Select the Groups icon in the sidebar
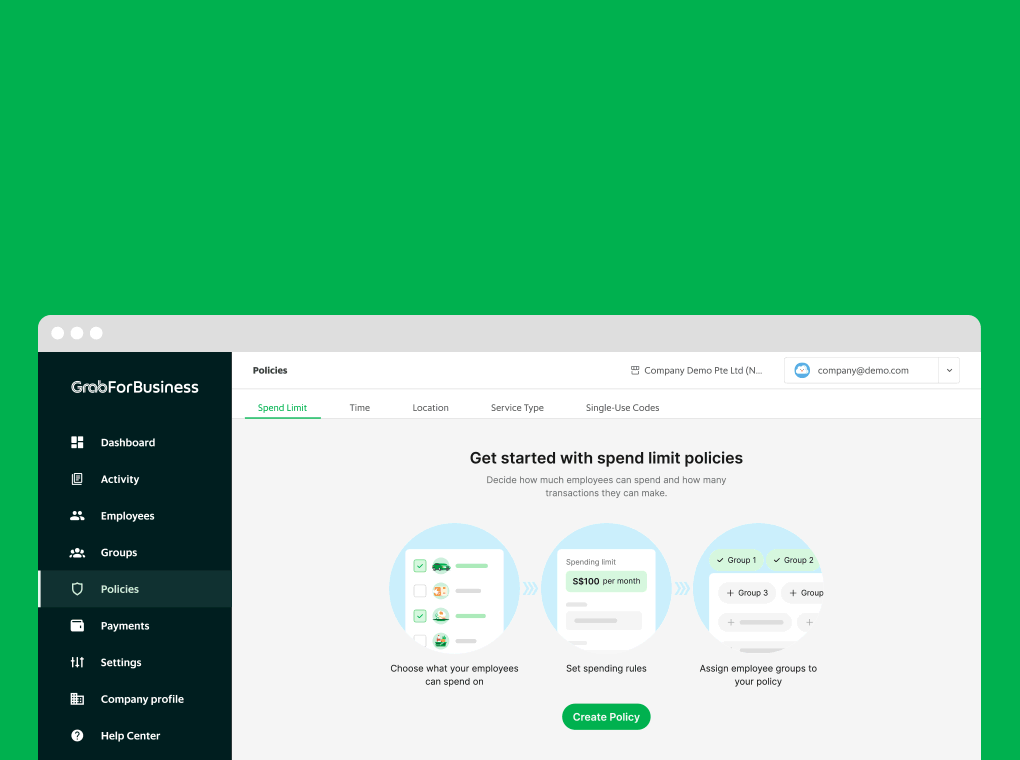This screenshot has height=760, width=1020. pos(77,552)
